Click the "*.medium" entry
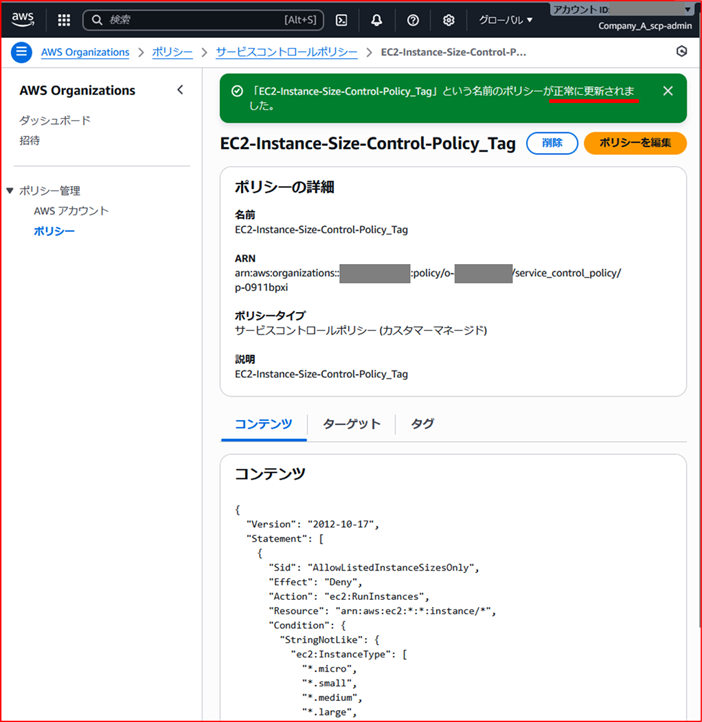This screenshot has height=722, width=702. coord(332,698)
